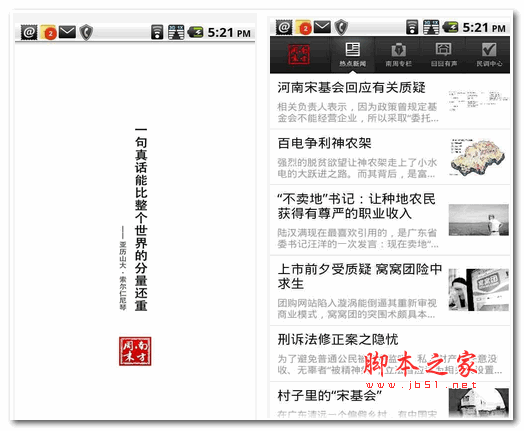The height and width of the screenshot is (431, 524).
Task: Tap the summary starting 团购网站陷入漩涡
Action: coord(357,308)
